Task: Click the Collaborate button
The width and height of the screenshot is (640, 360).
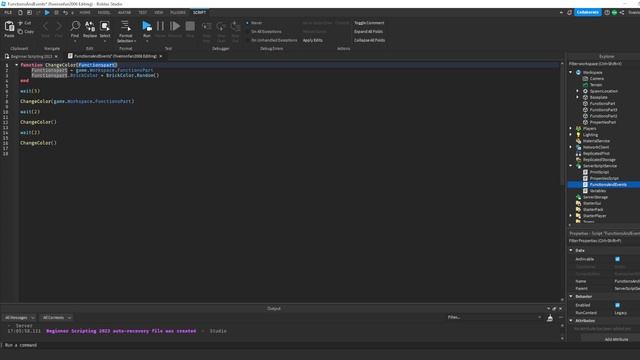Action: 587,13
